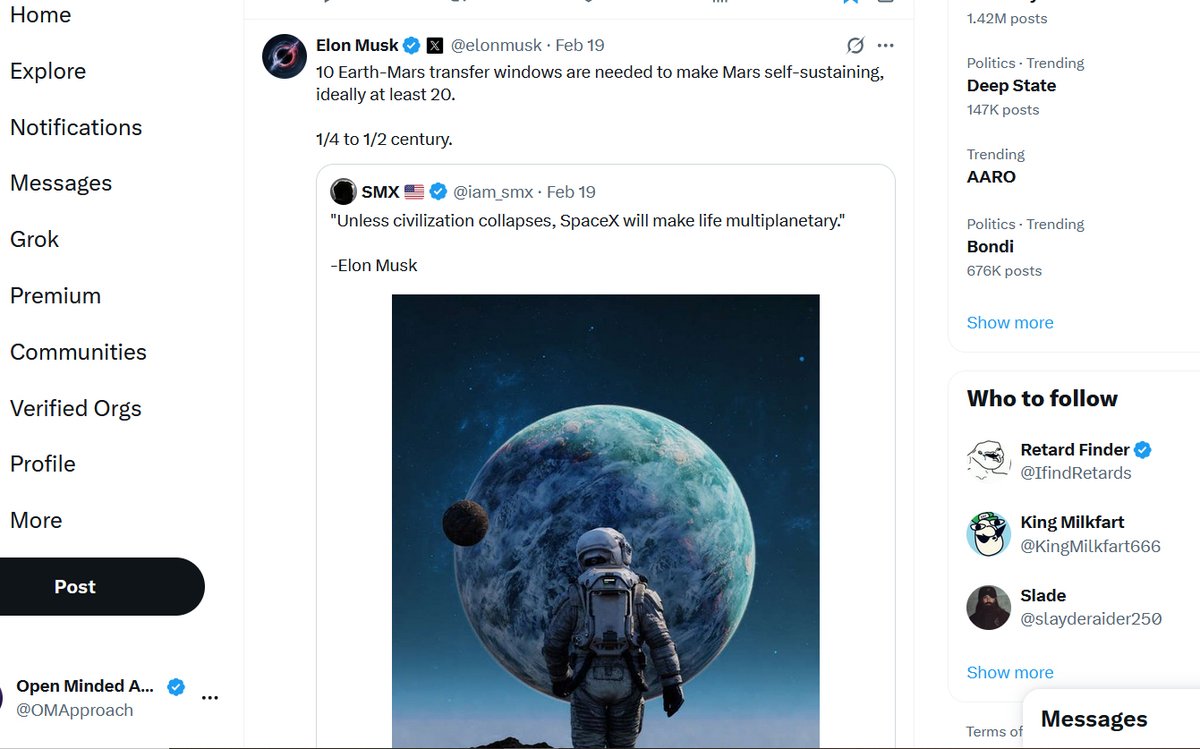Click the SMX quoted post avatar
The width and height of the screenshot is (1200, 749).
(343, 192)
